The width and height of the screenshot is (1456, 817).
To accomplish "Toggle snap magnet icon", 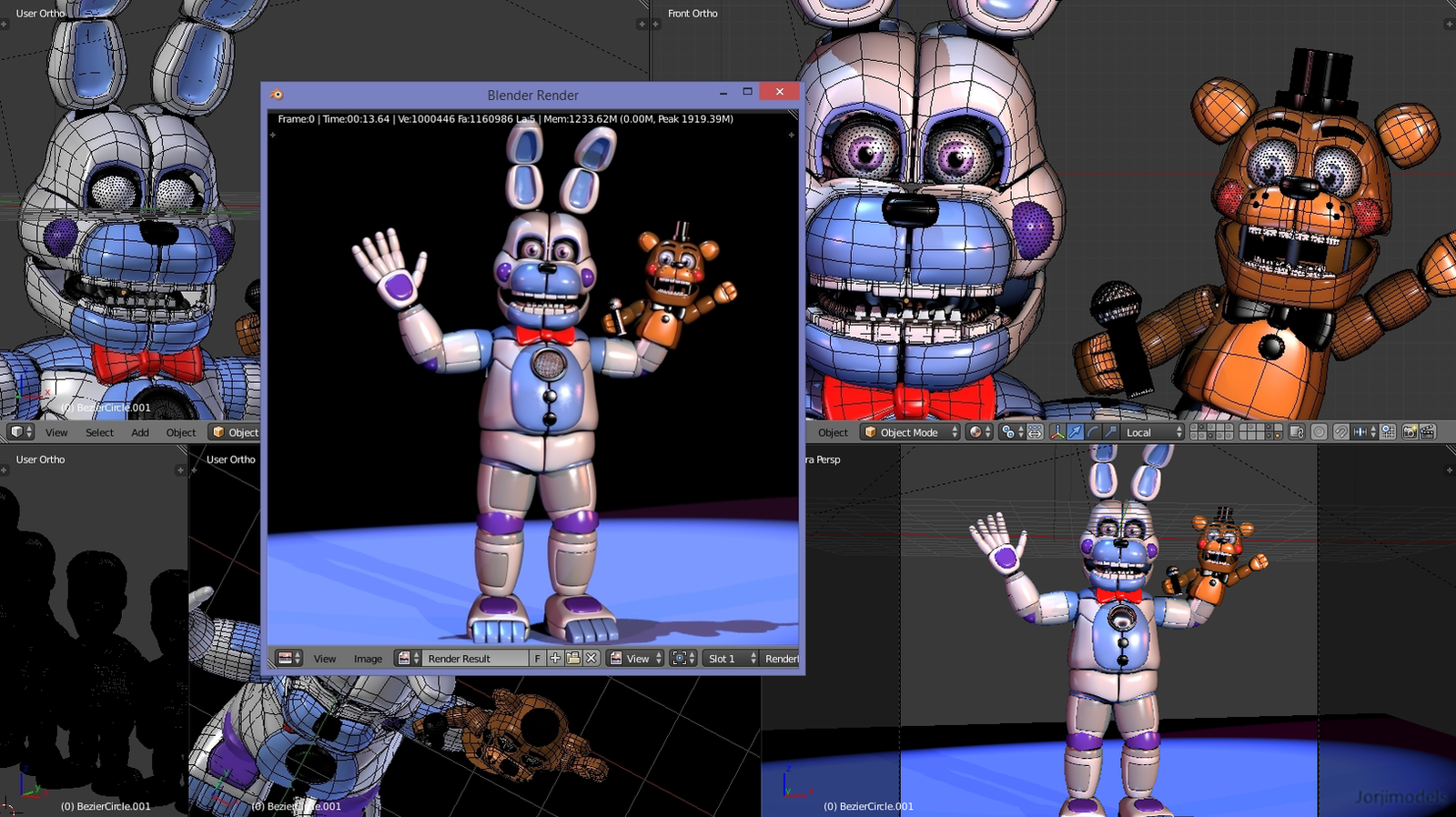I will (1341, 432).
